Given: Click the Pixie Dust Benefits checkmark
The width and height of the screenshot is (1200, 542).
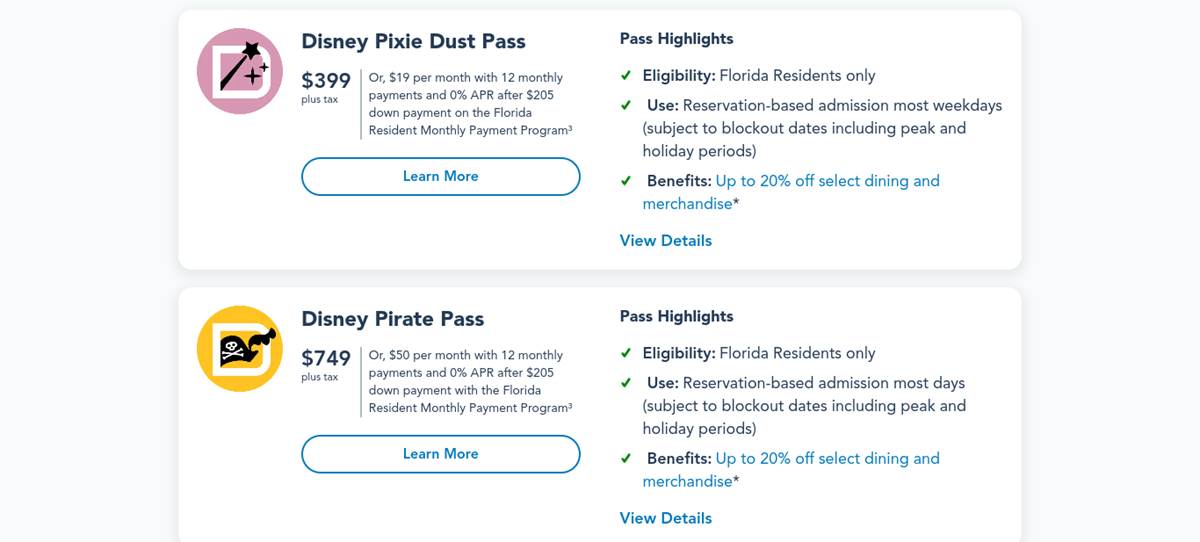Looking at the screenshot, I should pyautogui.click(x=626, y=181).
